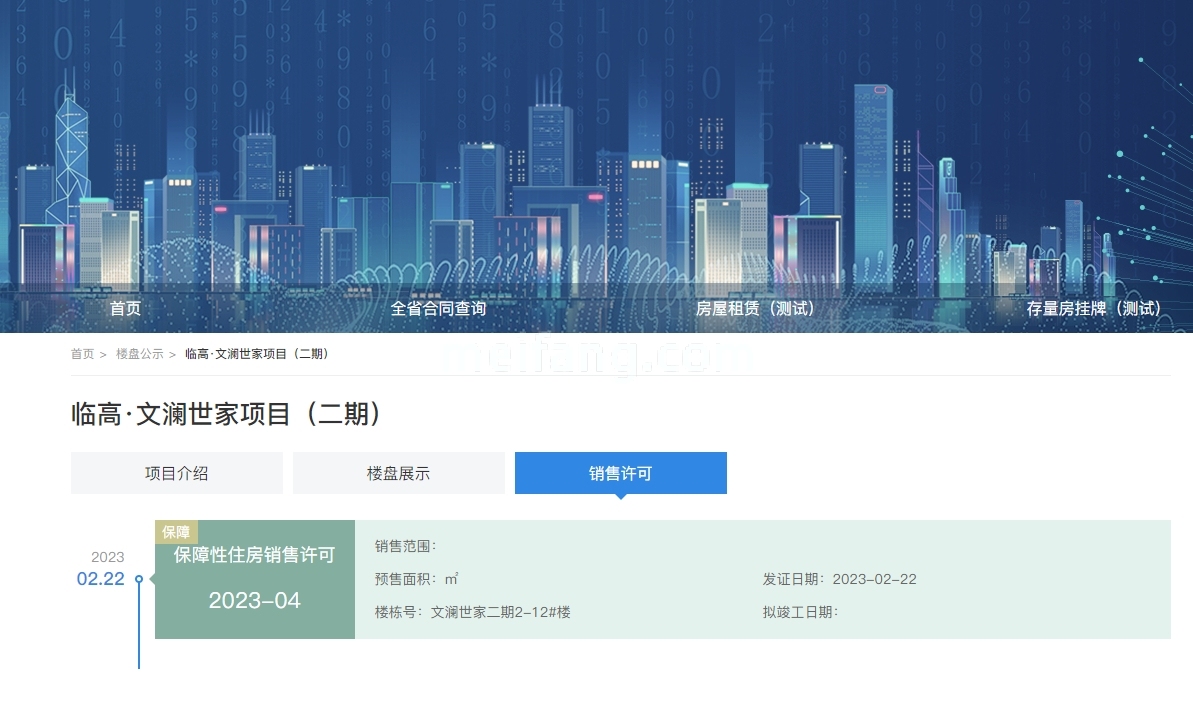
Task: Select the 销售许可 tab
Action: pyautogui.click(x=620, y=473)
